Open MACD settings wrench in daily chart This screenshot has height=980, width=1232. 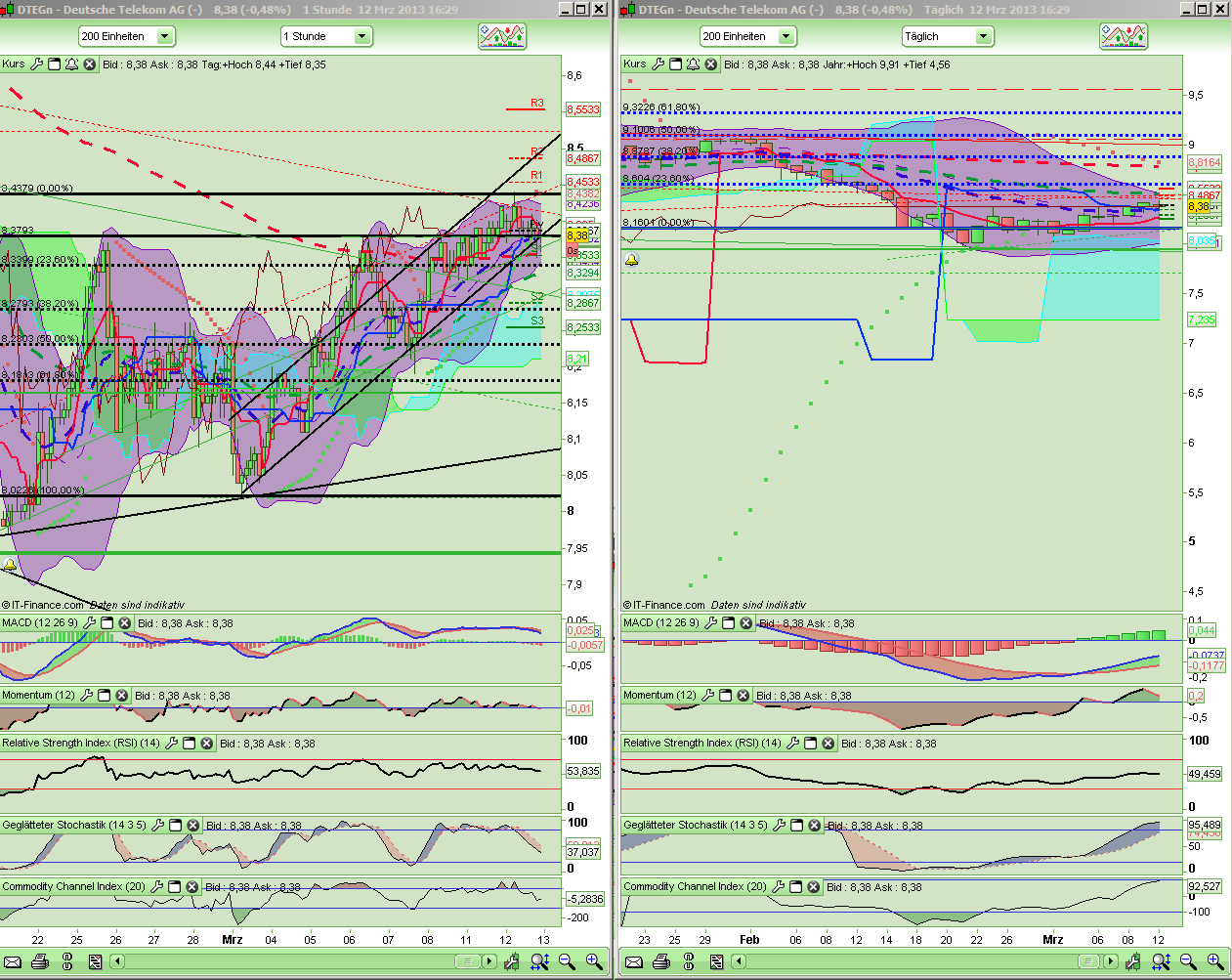[710, 623]
